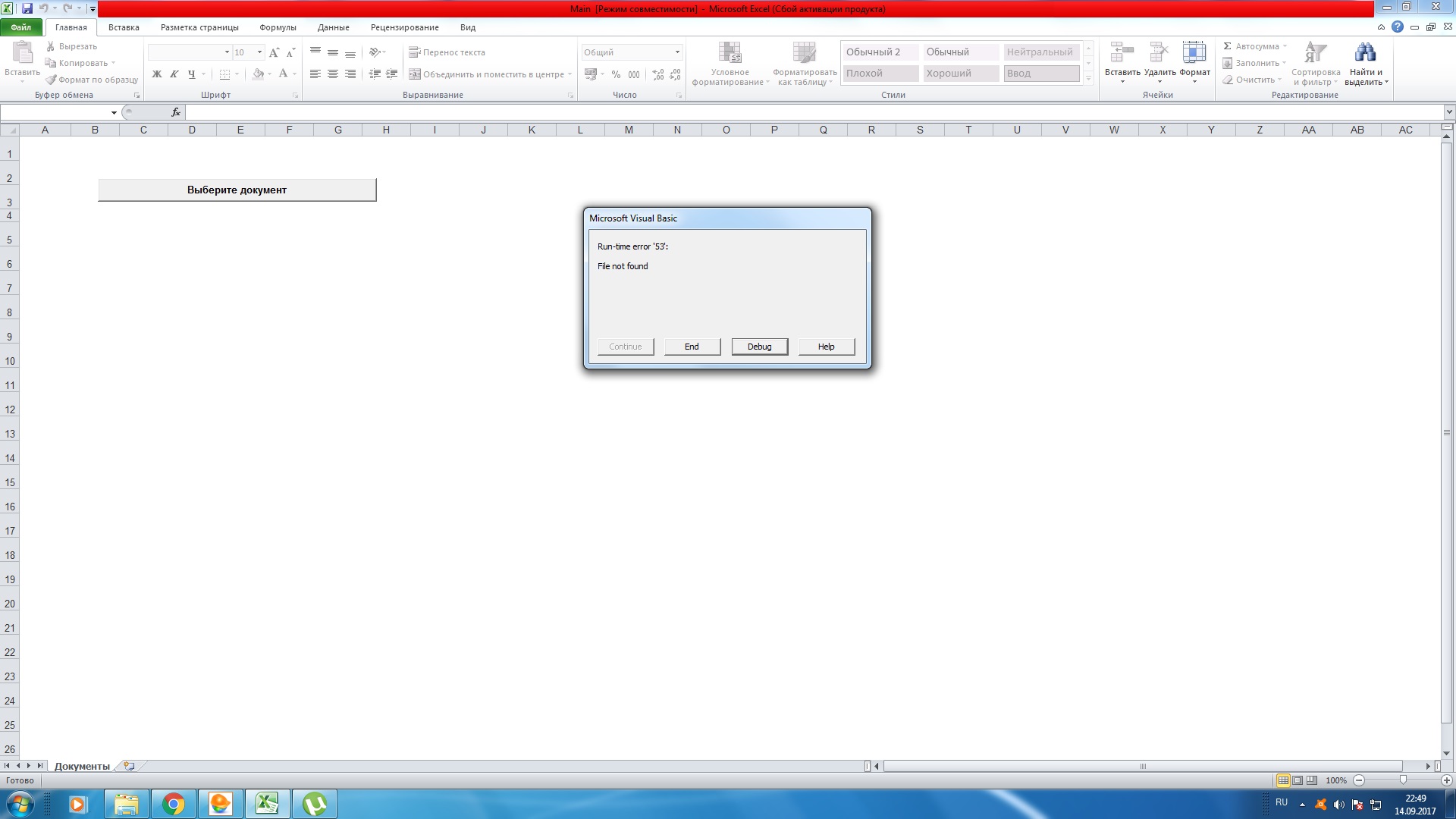Click the Percent style icon

616,74
